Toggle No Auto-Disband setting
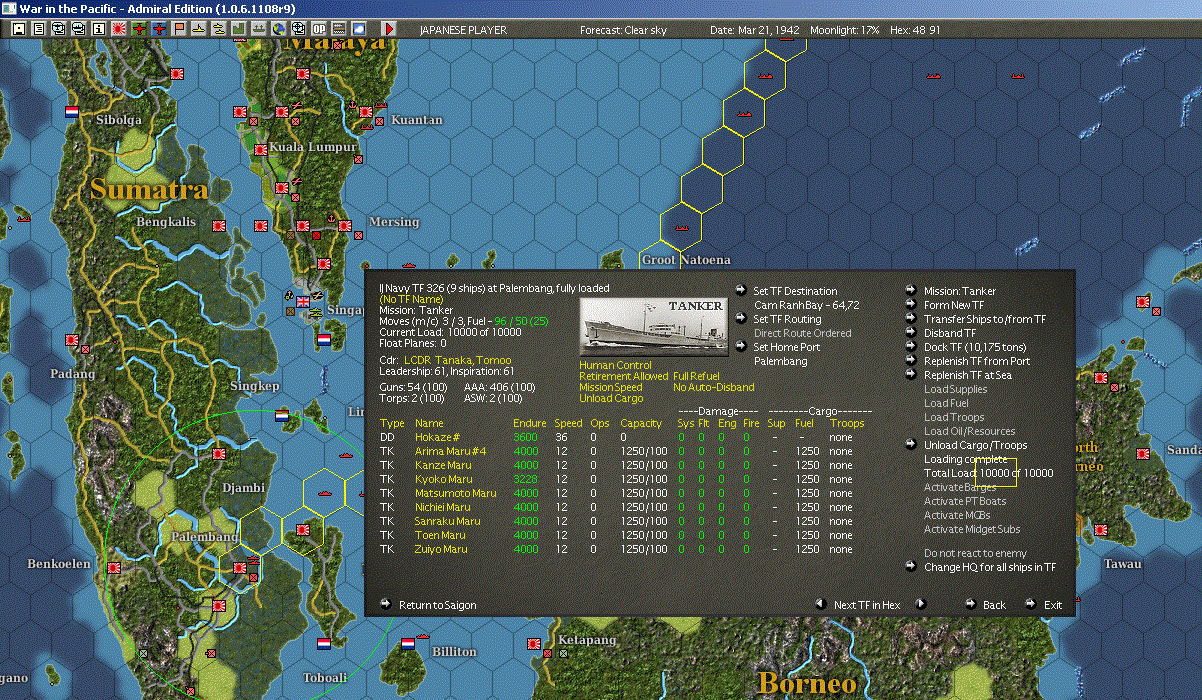Image resolution: width=1202 pixels, height=700 pixels. point(714,388)
